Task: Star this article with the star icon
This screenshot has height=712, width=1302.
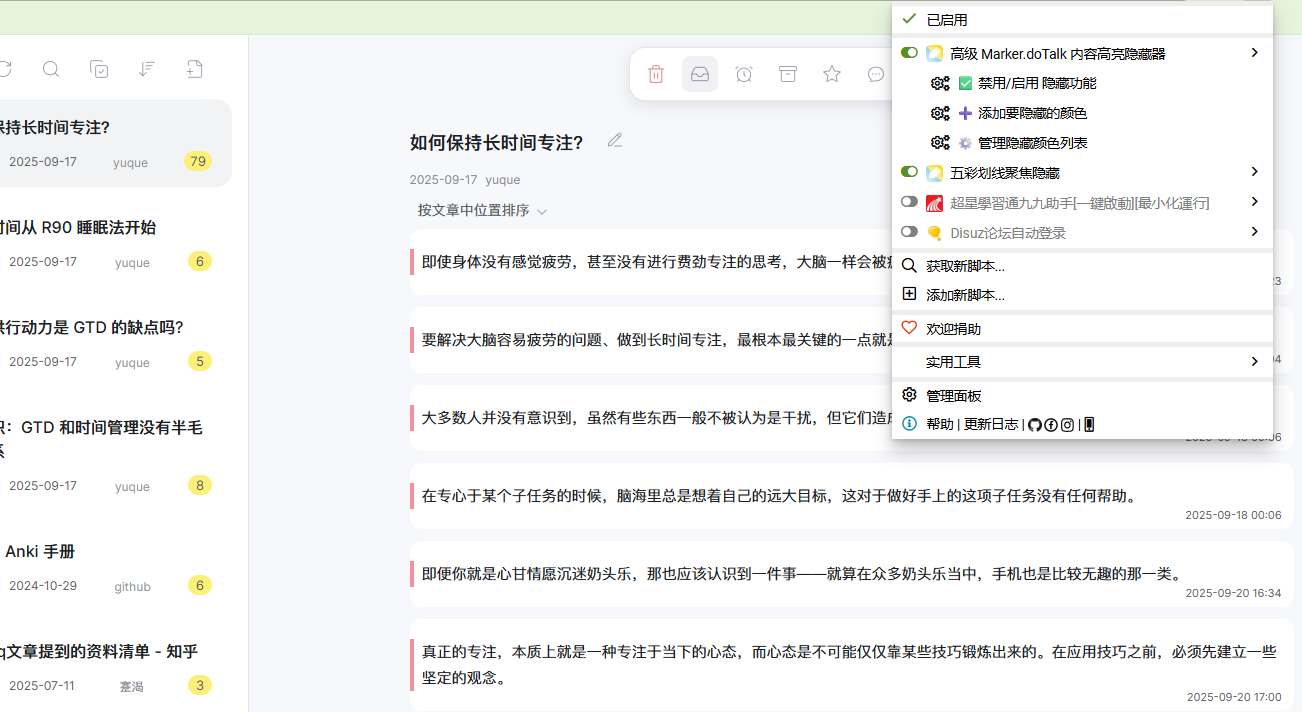Action: [x=832, y=74]
